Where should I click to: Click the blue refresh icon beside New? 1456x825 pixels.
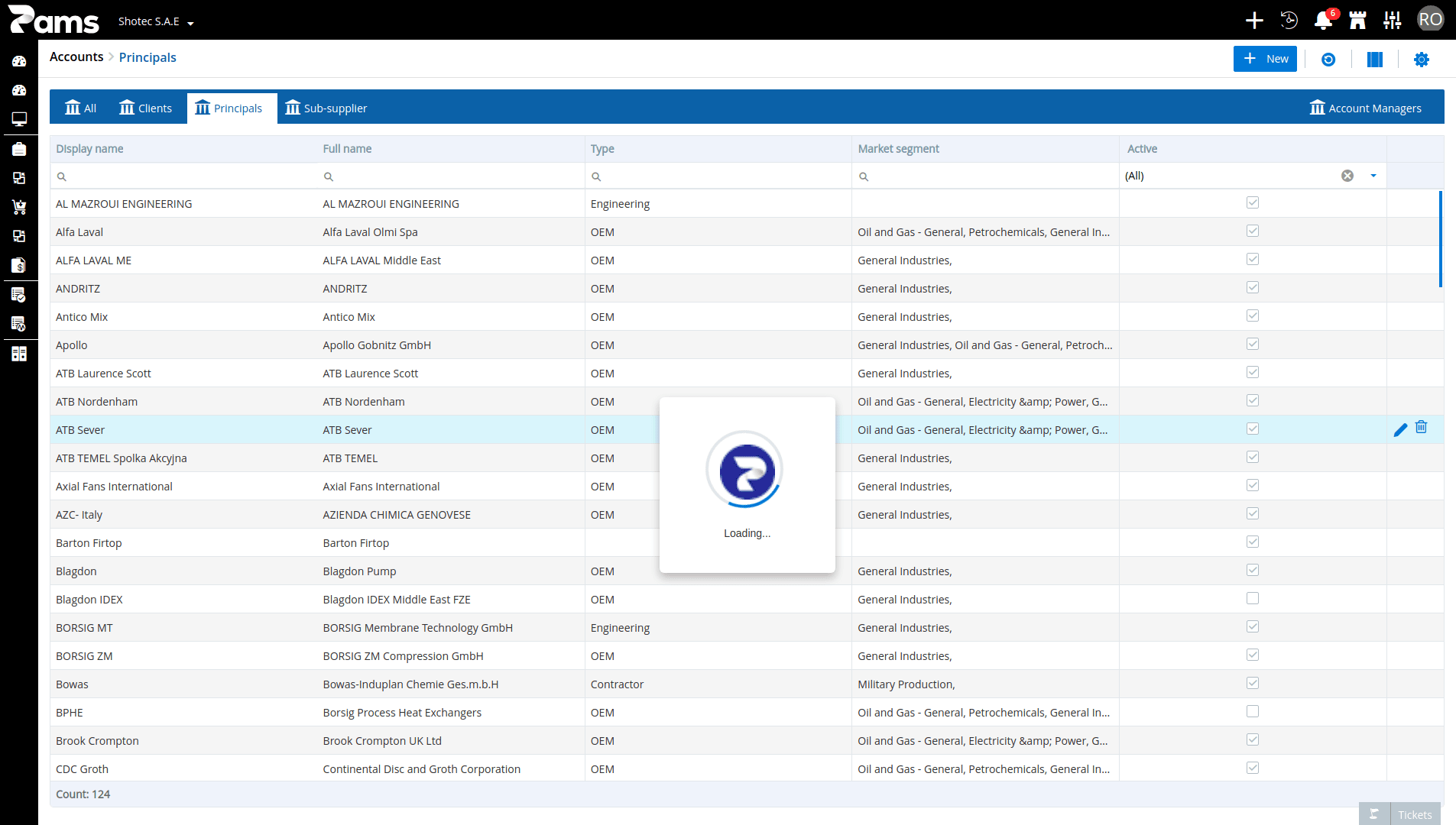coord(1328,60)
